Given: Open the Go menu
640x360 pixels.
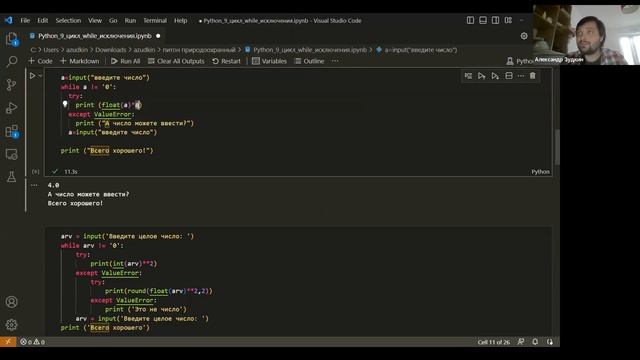Looking at the screenshot, I should pos(113,20).
